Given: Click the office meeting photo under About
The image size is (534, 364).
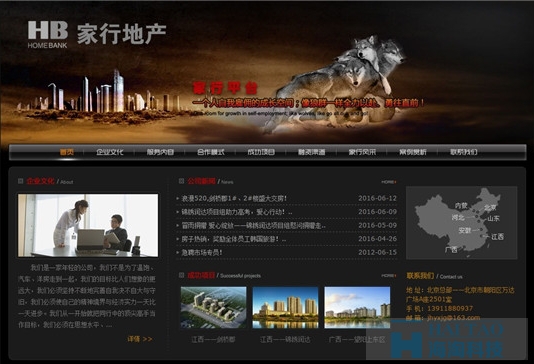Looking at the screenshot, I should (x=88, y=225).
